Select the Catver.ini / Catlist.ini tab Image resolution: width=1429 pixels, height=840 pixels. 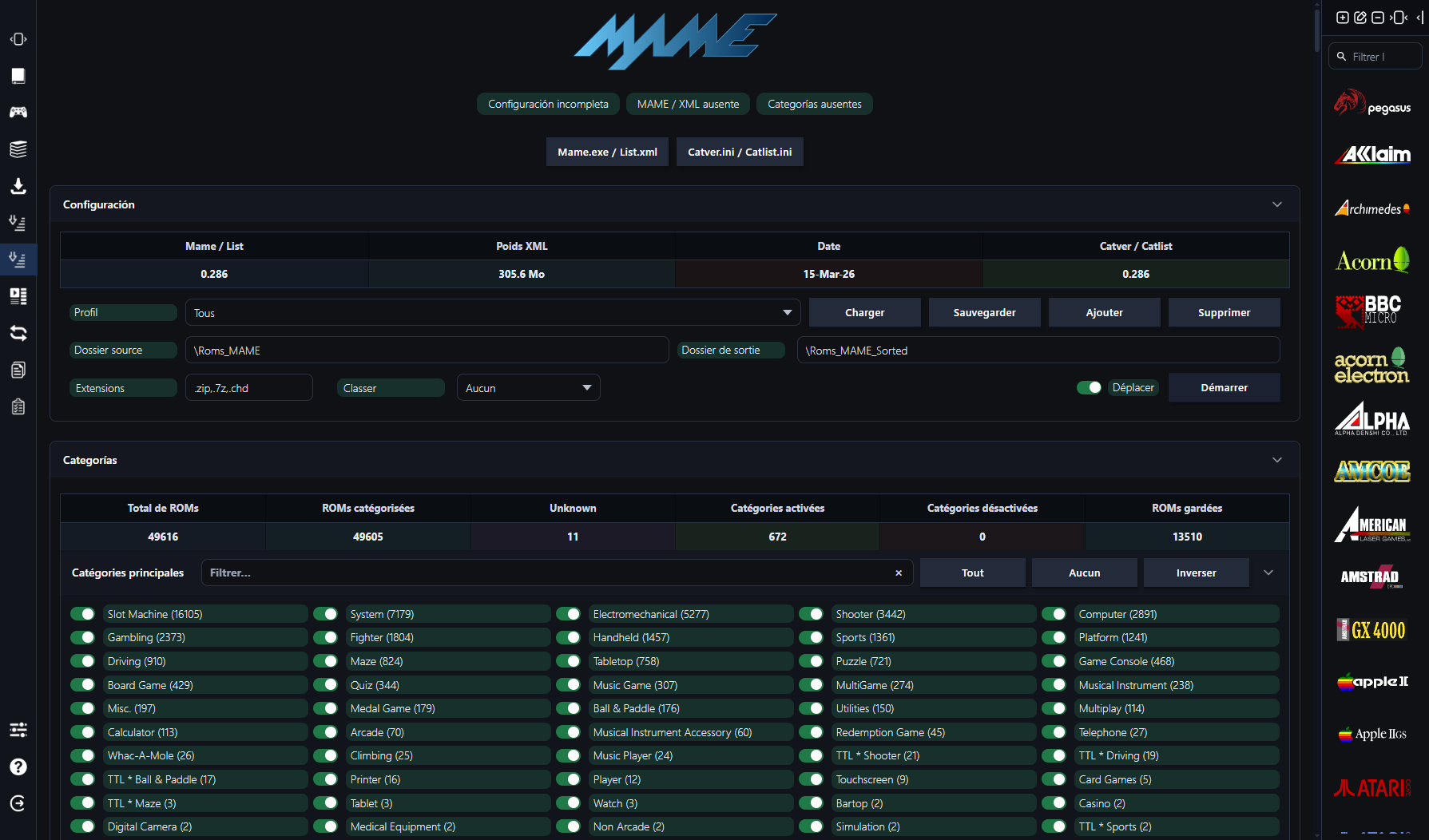740,152
